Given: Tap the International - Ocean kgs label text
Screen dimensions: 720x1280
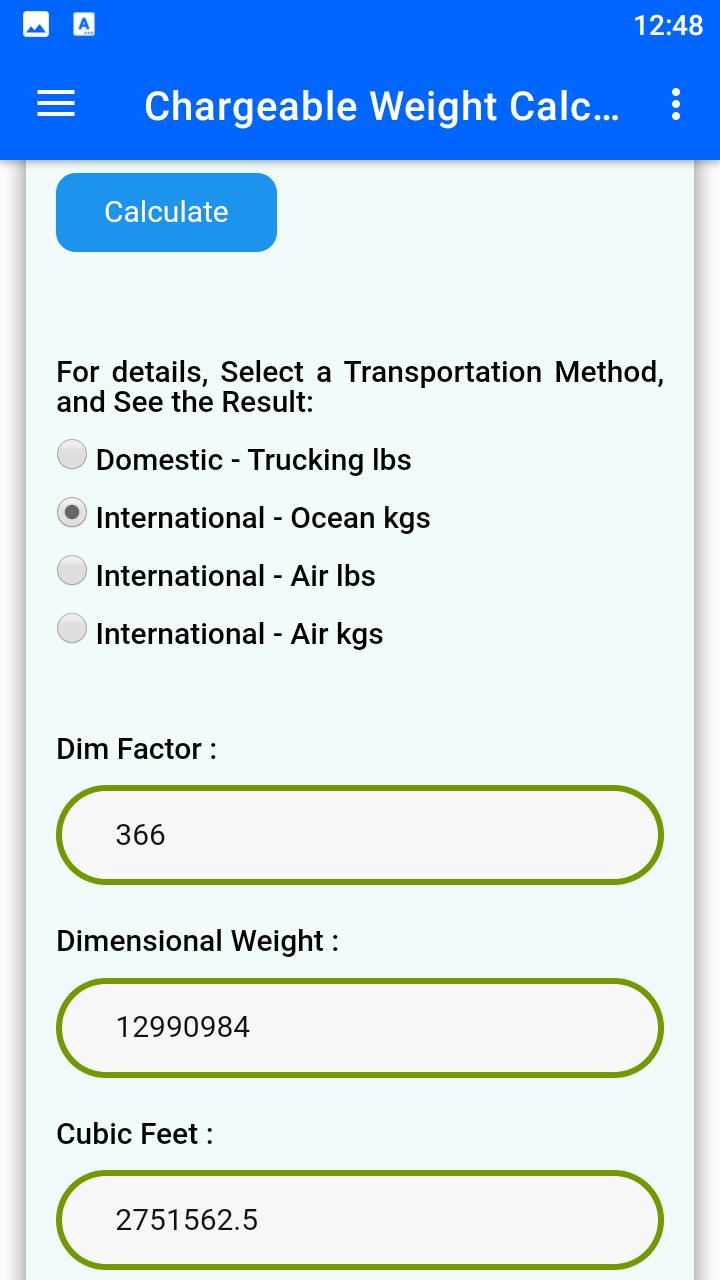Looking at the screenshot, I should (262, 518).
